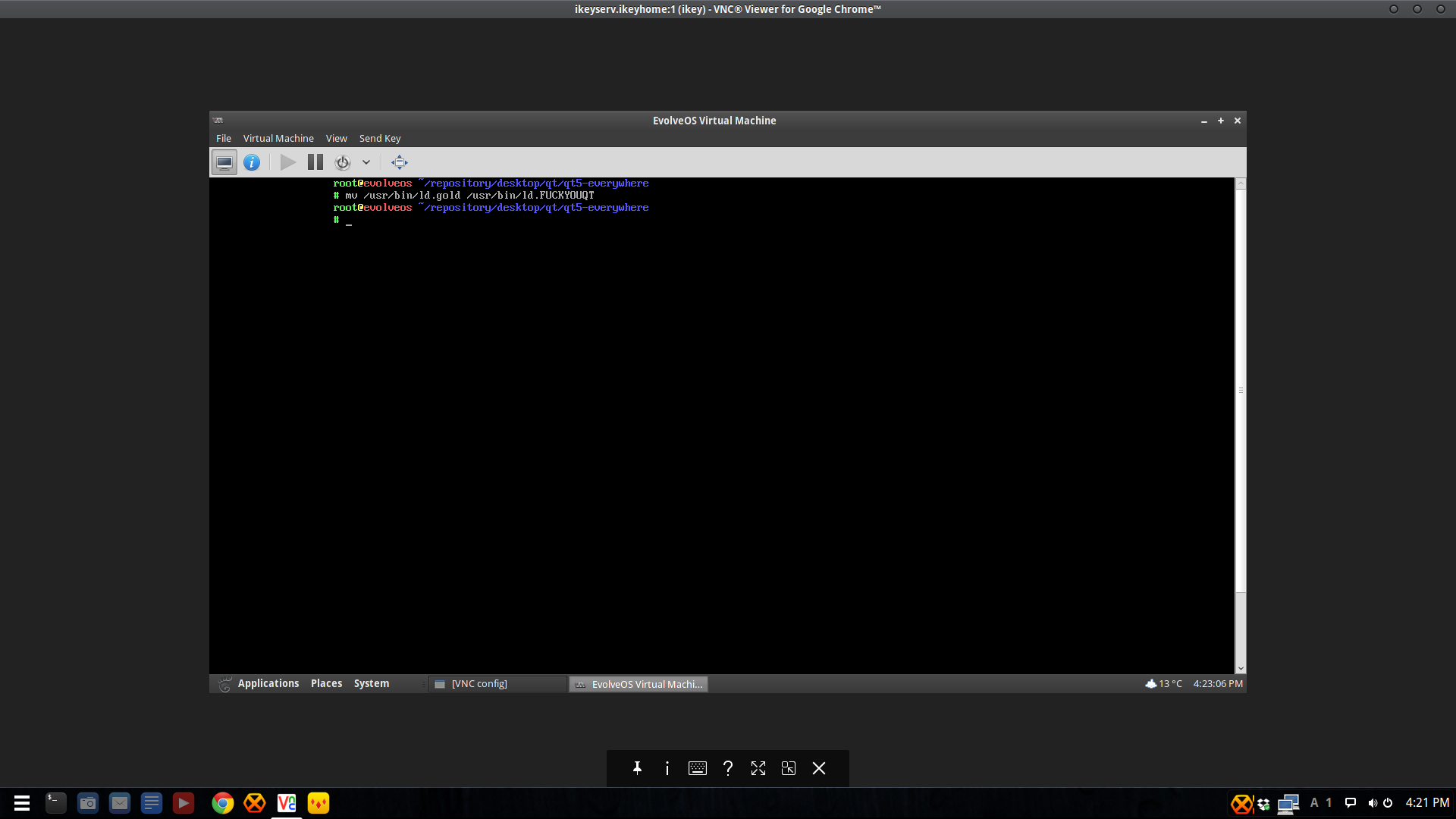Pause the EvolveOS virtual machine
Image resolution: width=1456 pixels, height=819 pixels.
315,162
